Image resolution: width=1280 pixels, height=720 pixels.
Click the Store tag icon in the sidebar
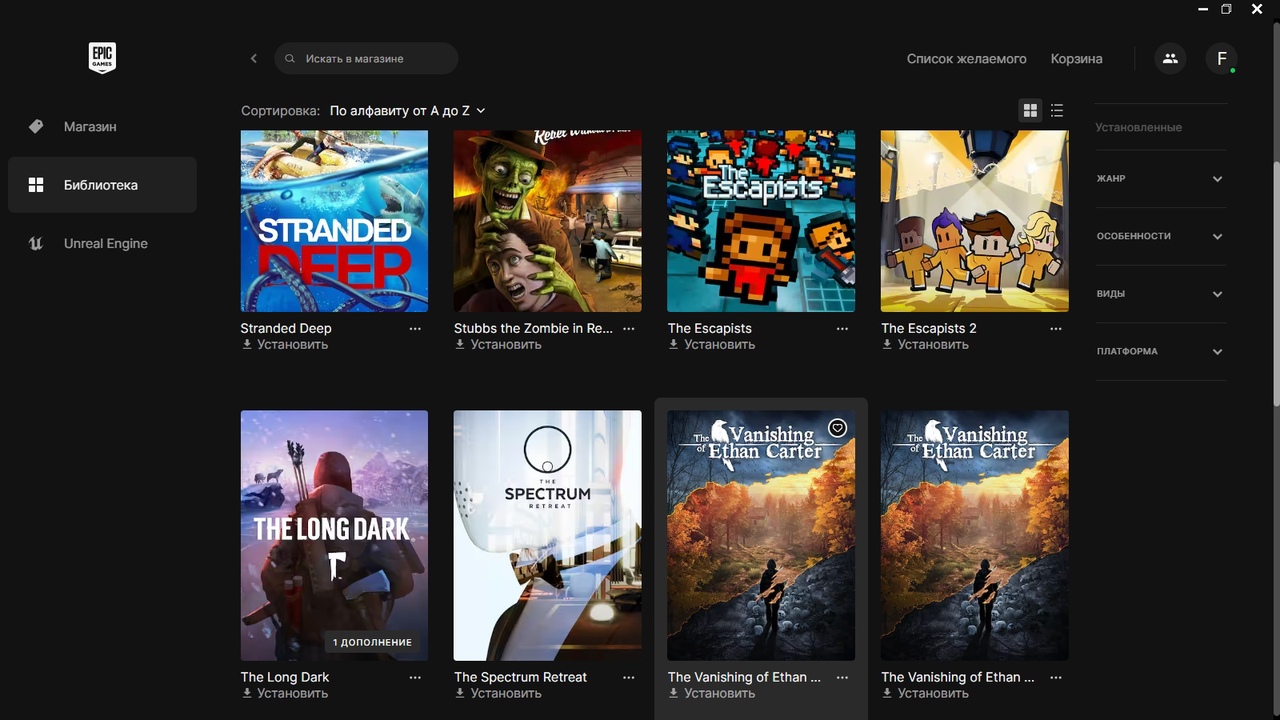tap(36, 127)
